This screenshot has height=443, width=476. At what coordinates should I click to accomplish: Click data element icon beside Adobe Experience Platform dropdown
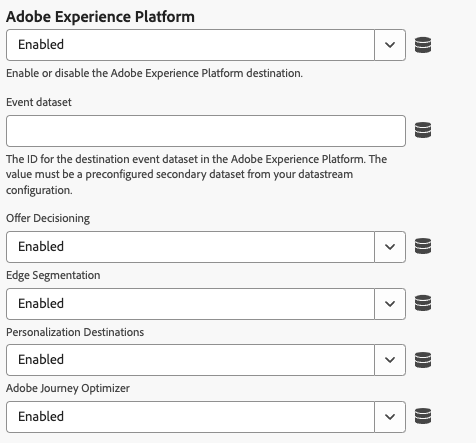coord(423,45)
